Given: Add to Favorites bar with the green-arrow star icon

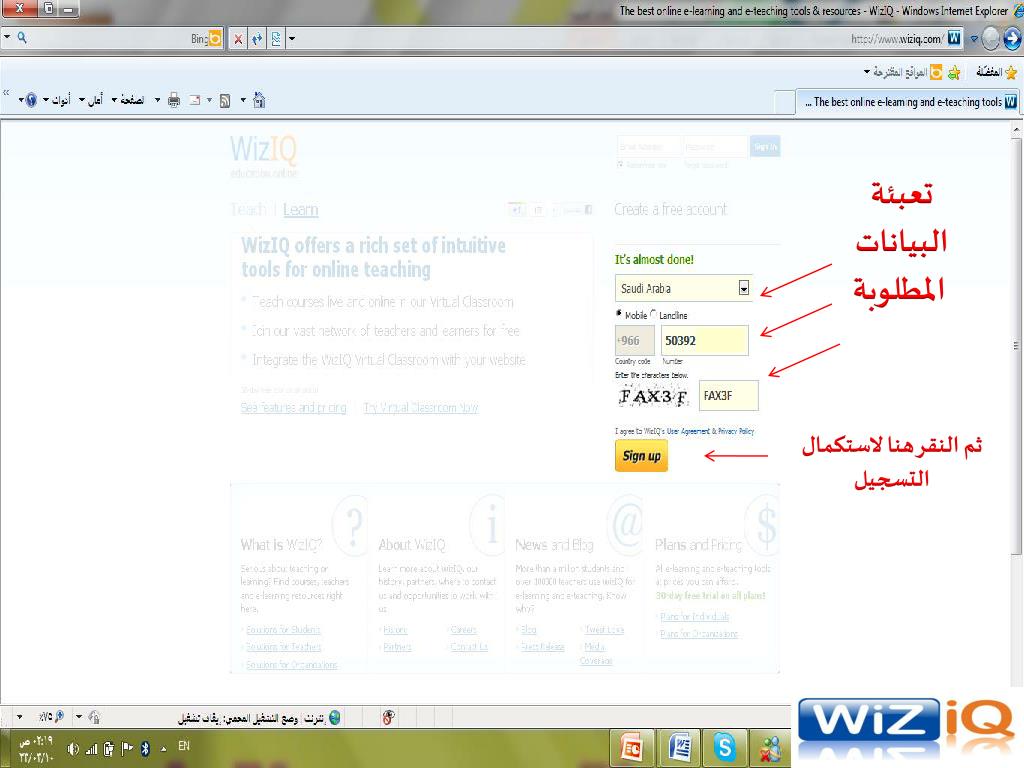Looking at the screenshot, I should point(954,72).
